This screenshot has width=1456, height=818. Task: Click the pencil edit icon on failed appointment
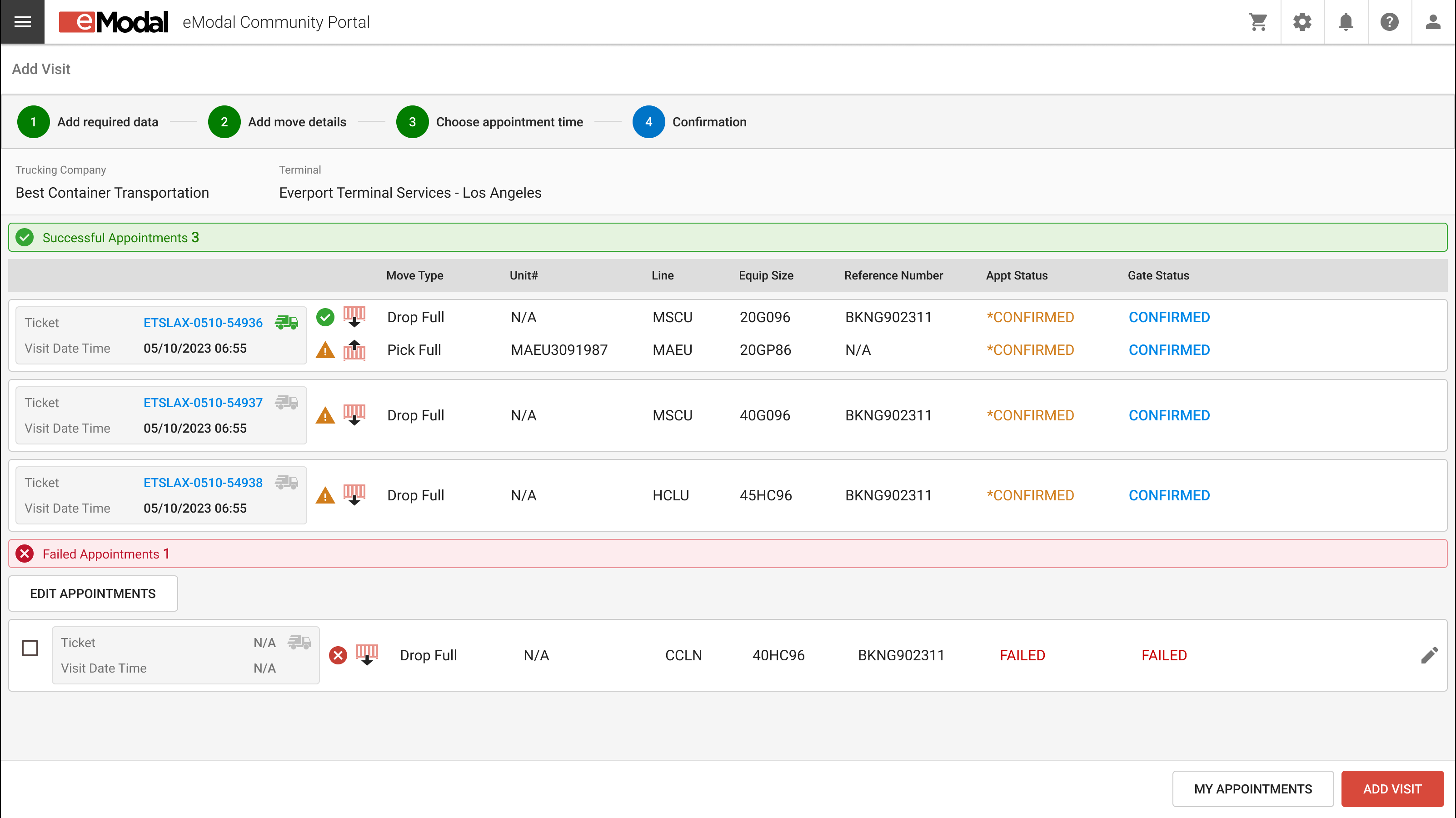pyautogui.click(x=1429, y=655)
